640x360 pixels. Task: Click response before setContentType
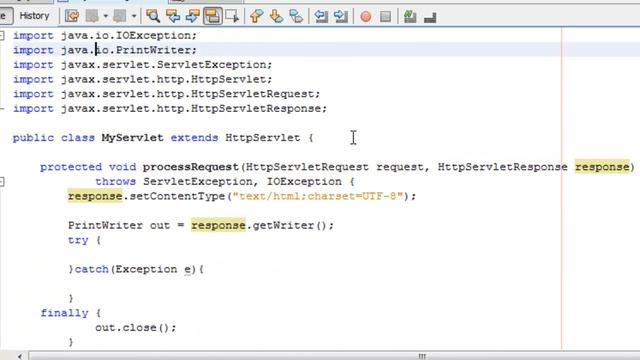95,196
